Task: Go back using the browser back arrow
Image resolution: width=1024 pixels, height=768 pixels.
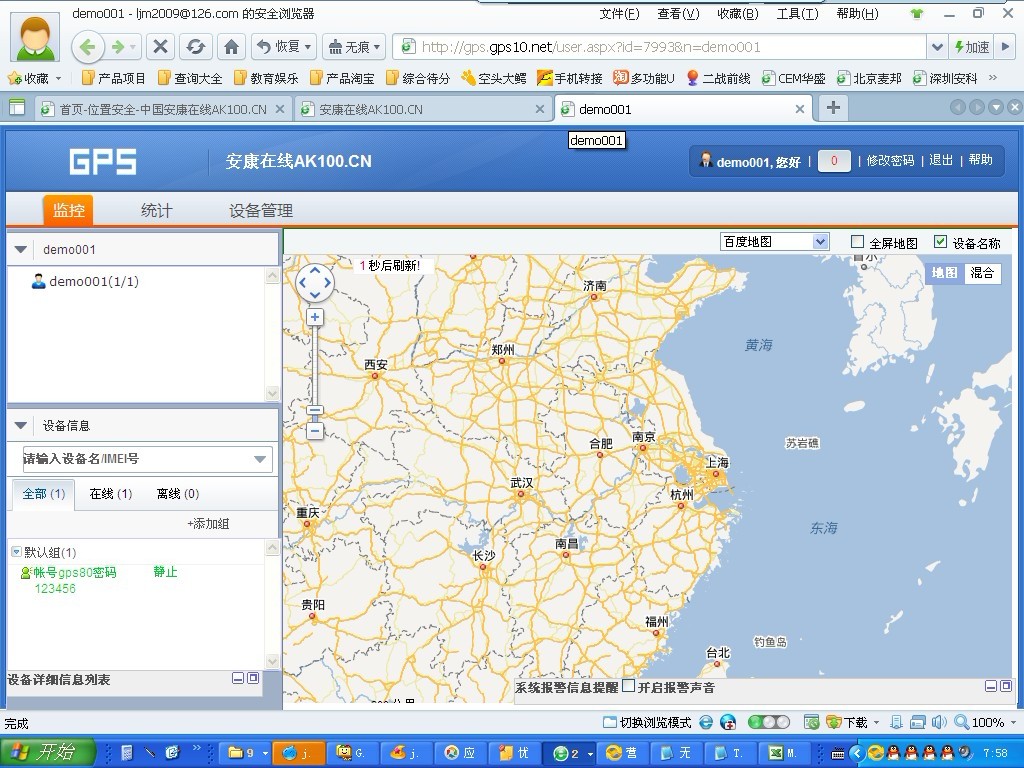Action: (x=88, y=47)
